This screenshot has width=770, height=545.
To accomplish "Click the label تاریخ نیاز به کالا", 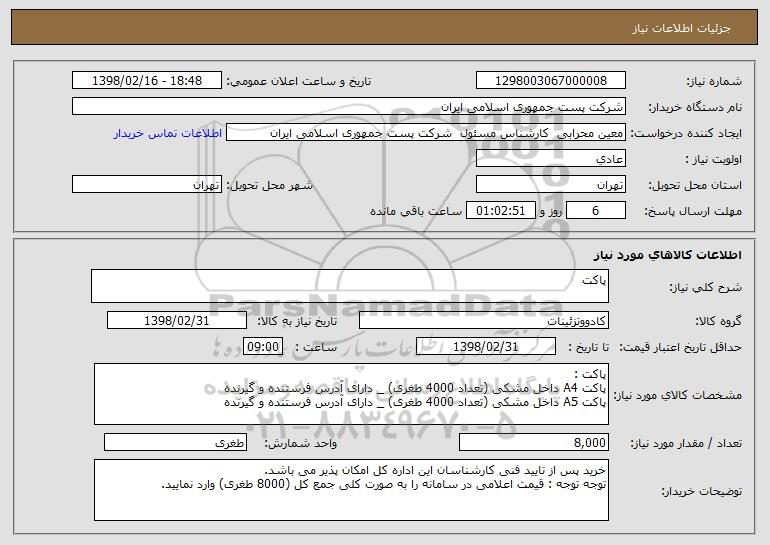I will 297,321.
